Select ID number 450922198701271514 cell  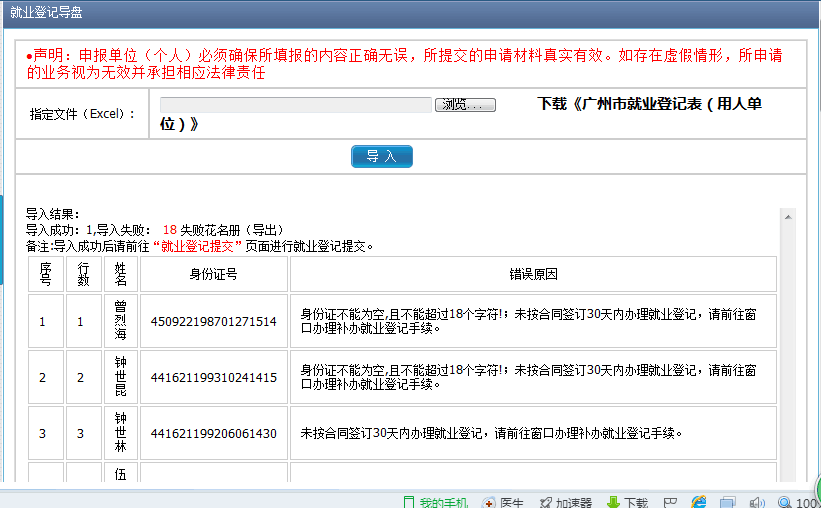point(213,322)
